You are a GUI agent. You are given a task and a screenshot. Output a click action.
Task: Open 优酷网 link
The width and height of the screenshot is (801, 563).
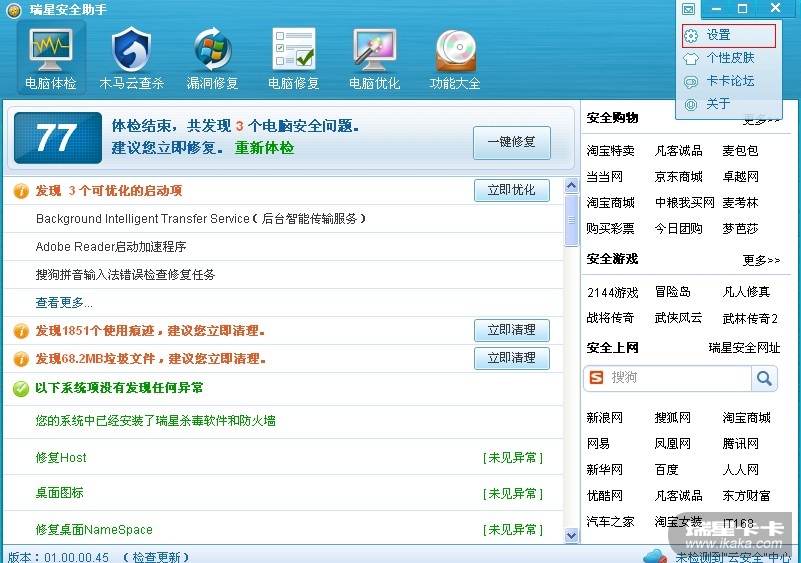click(x=604, y=496)
